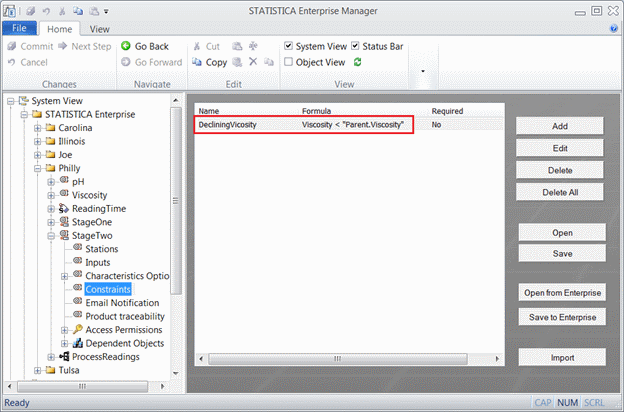The width and height of the screenshot is (624, 412).
Task: Click the green Refresh icon in View group
Action: [x=357, y=62]
